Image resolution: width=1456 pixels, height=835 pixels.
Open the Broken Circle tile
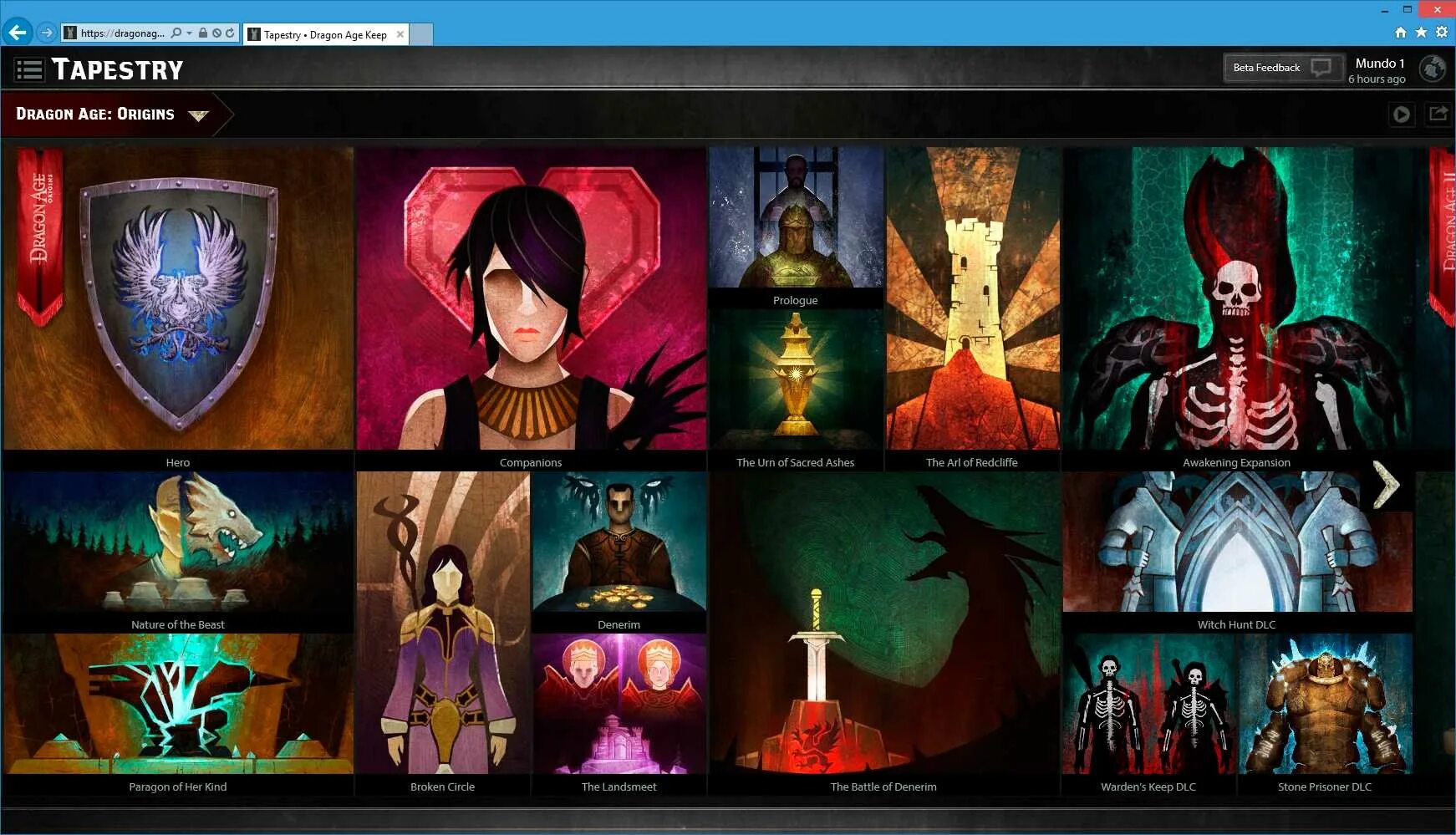(x=443, y=634)
